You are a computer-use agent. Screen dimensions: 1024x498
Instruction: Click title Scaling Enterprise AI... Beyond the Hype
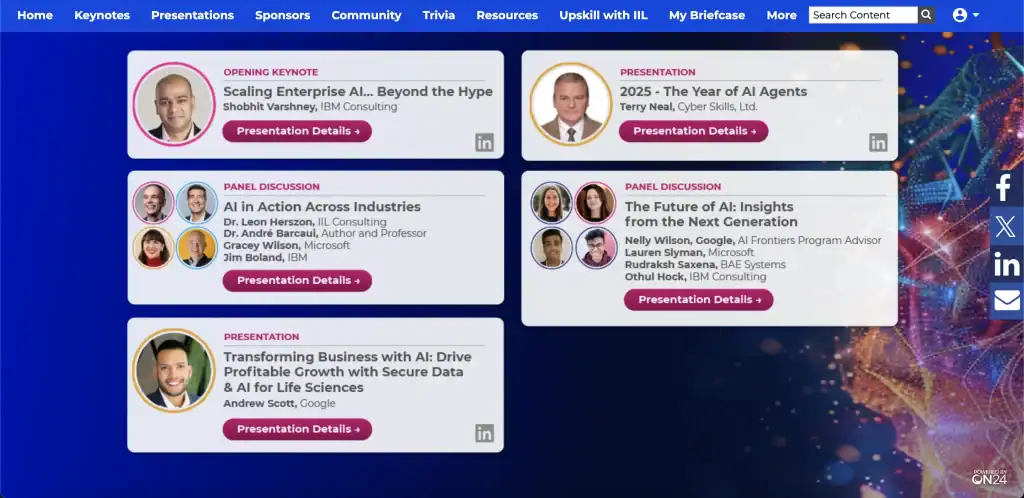(x=358, y=91)
